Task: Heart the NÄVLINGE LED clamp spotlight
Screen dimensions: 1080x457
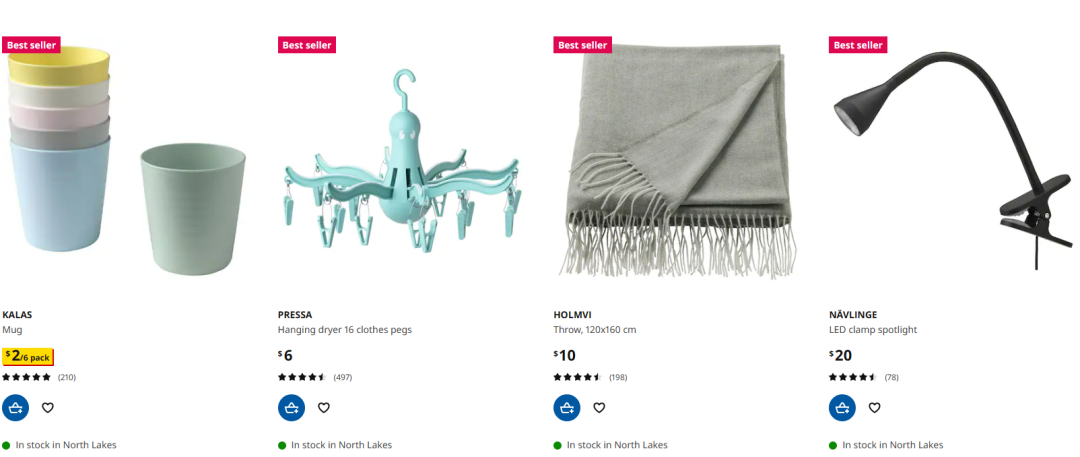Action: (x=875, y=407)
